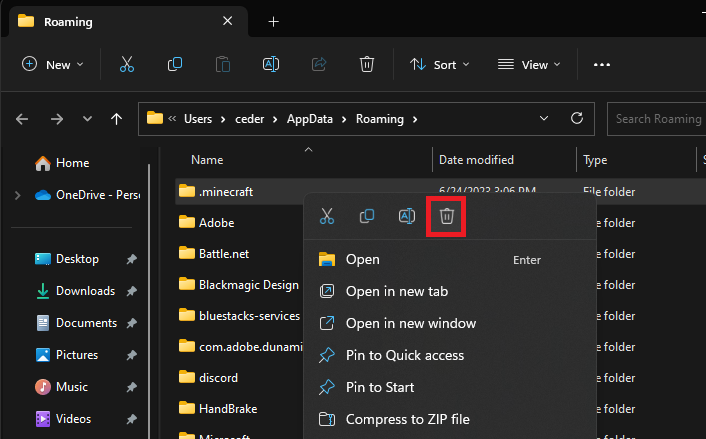Click the toolbar Delete trash icon
This screenshot has height=439, width=706.
(x=367, y=64)
